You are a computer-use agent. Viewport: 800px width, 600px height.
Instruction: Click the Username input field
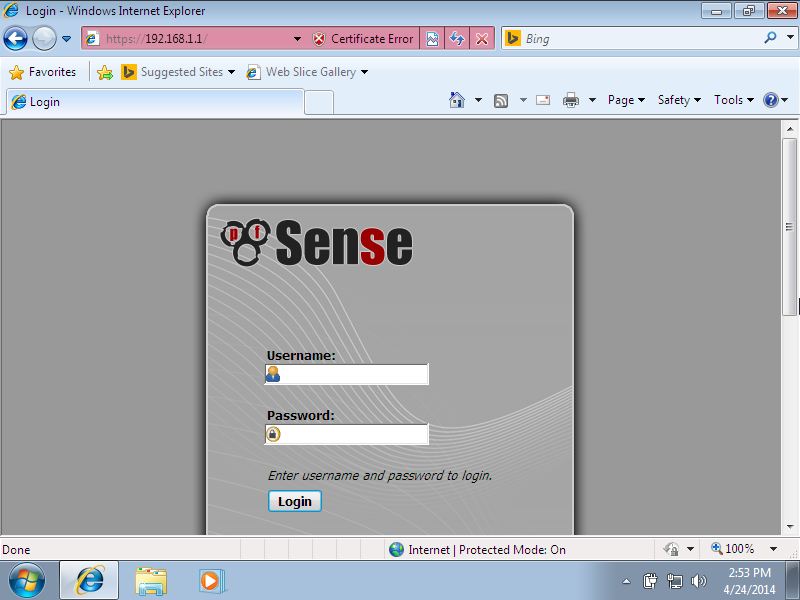pos(347,374)
